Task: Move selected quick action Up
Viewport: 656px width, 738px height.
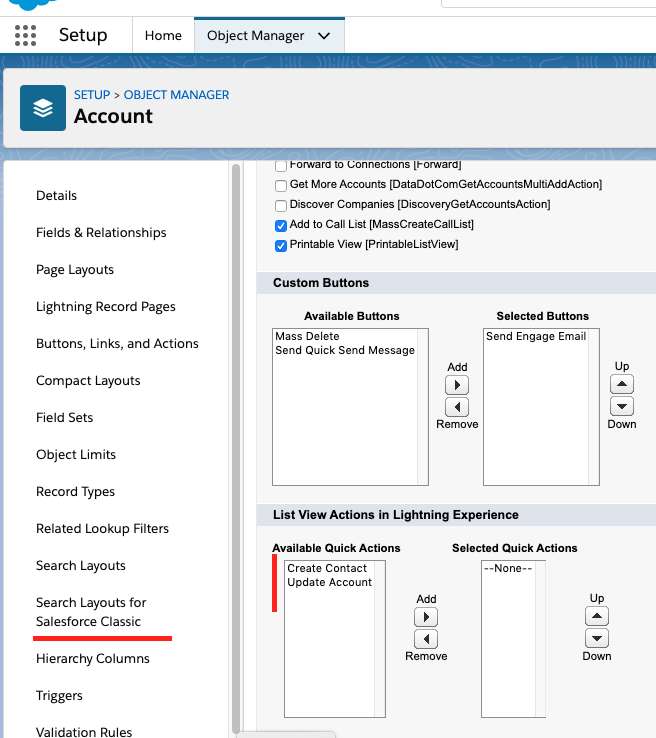Action: [x=597, y=616]
